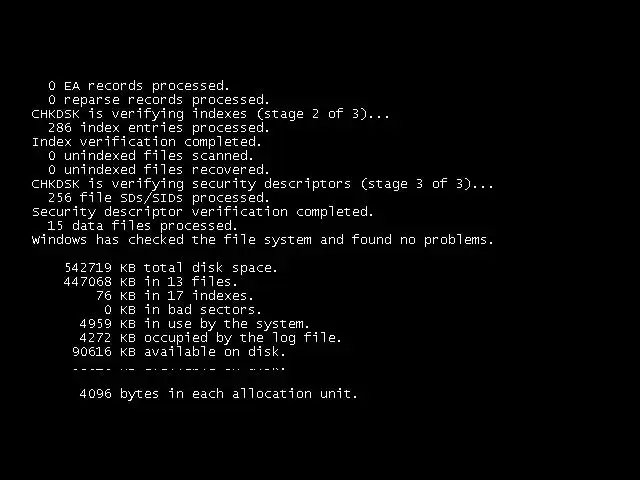The width and height of the screenshot is (640, 480).
Task: Click '256 file SDs/SIDs processed' line
Action: click(159, 198)
